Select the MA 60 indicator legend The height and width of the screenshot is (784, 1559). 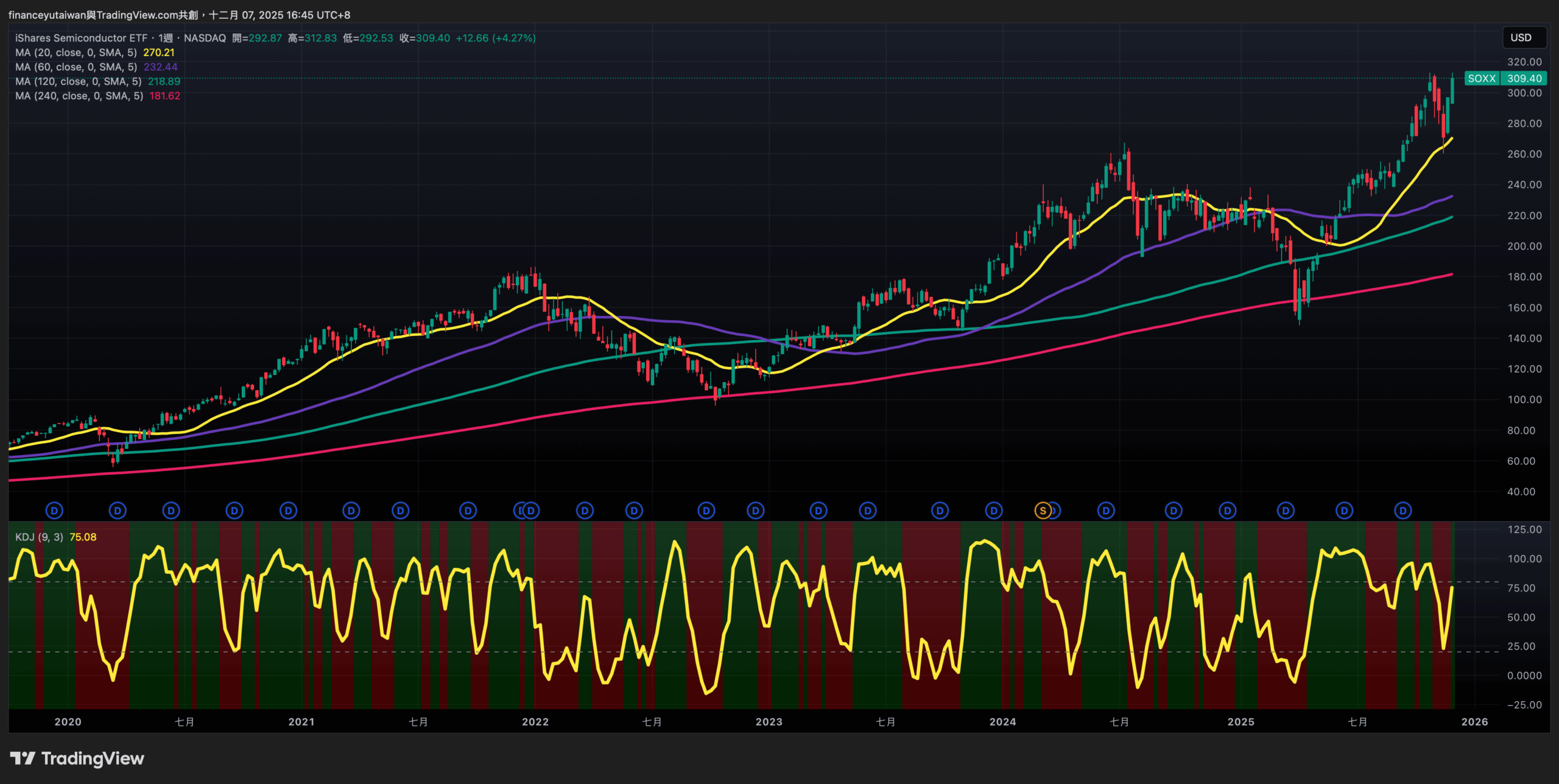tap(76, 67)
